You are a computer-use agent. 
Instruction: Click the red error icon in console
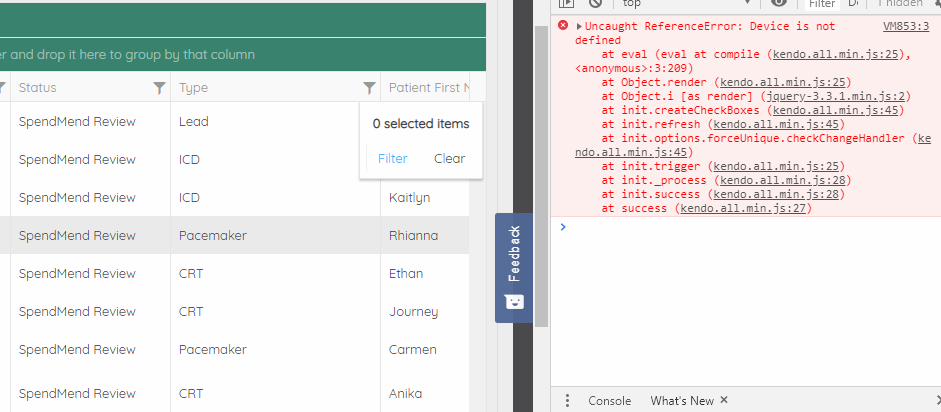[563, 26]
